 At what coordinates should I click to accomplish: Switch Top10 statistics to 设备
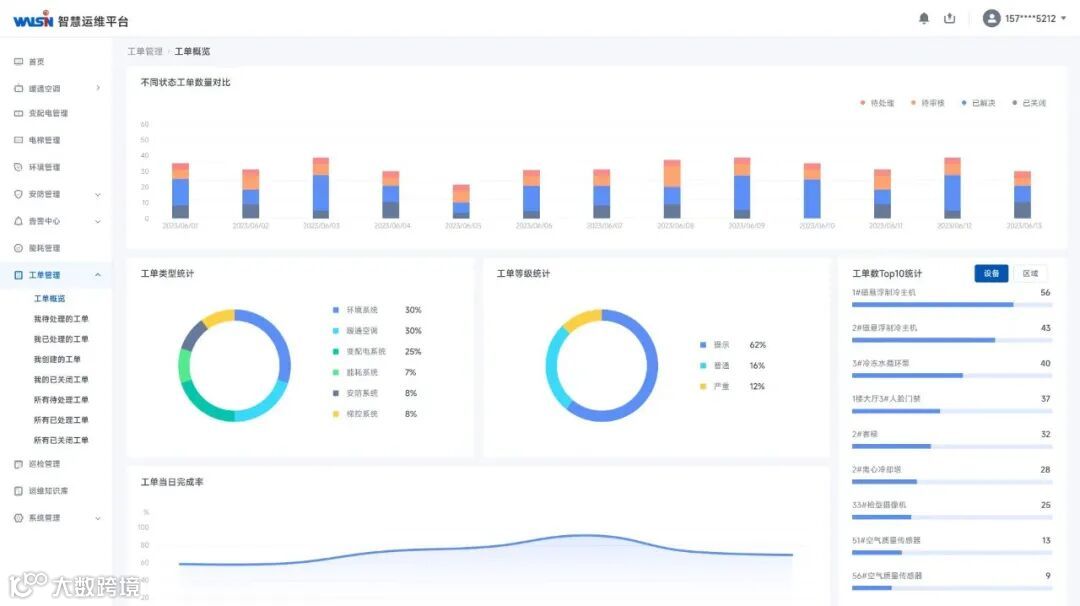pyautogui.click(x=991, y=273)
